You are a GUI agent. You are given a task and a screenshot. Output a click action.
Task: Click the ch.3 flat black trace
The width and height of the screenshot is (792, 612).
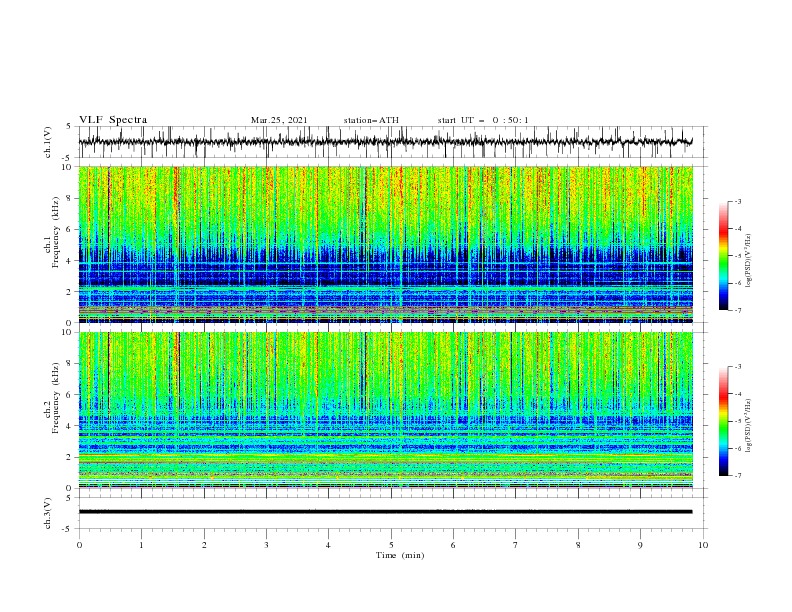[x=386, y=512]
